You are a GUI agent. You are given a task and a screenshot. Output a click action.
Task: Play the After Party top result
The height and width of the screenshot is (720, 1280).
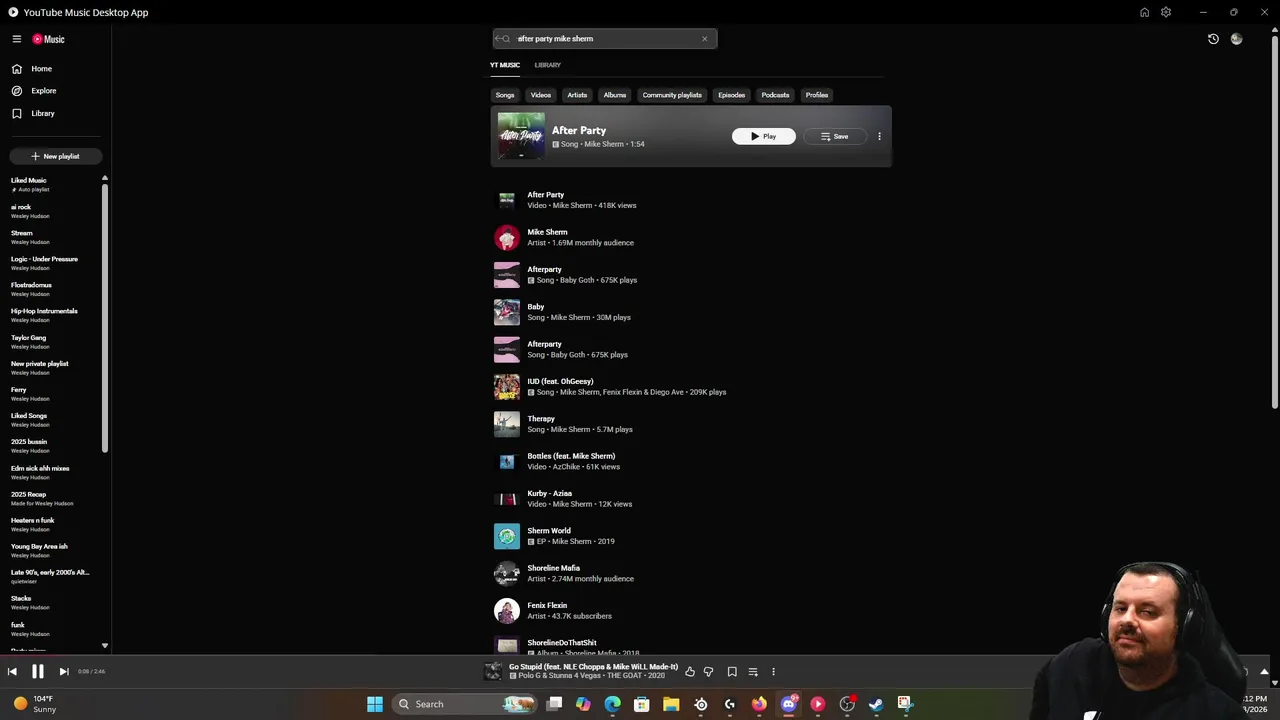[x=764, y=136]
